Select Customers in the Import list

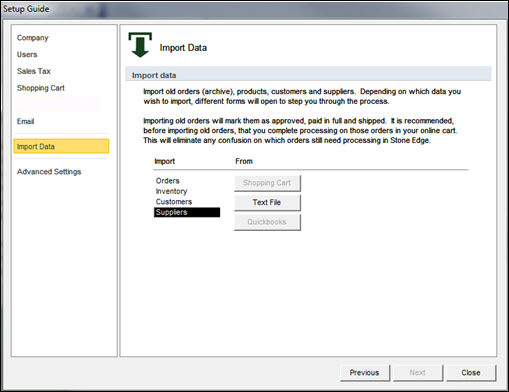pyautogui.click(x=174, y=202)
